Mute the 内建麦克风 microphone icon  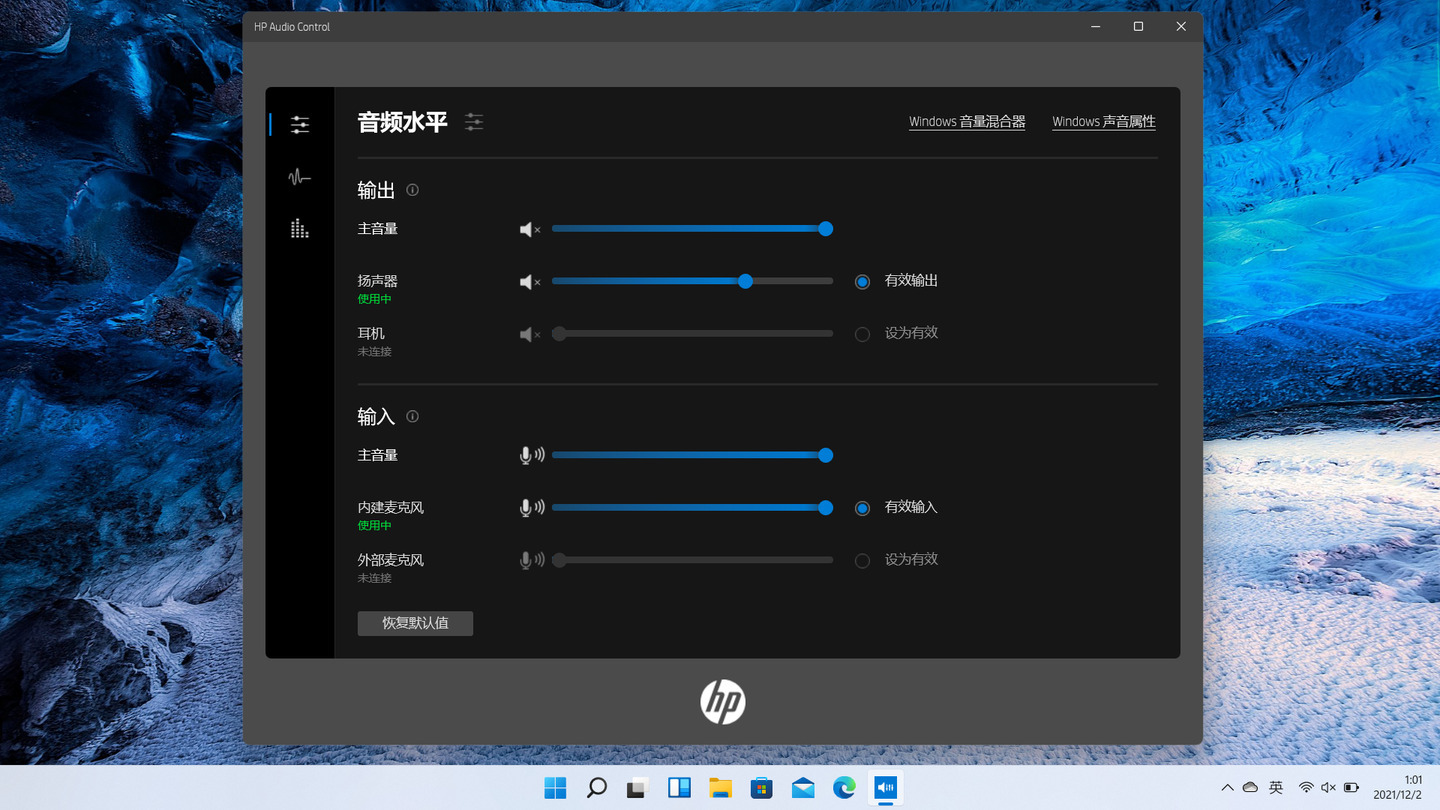click(x=532, y=508)
